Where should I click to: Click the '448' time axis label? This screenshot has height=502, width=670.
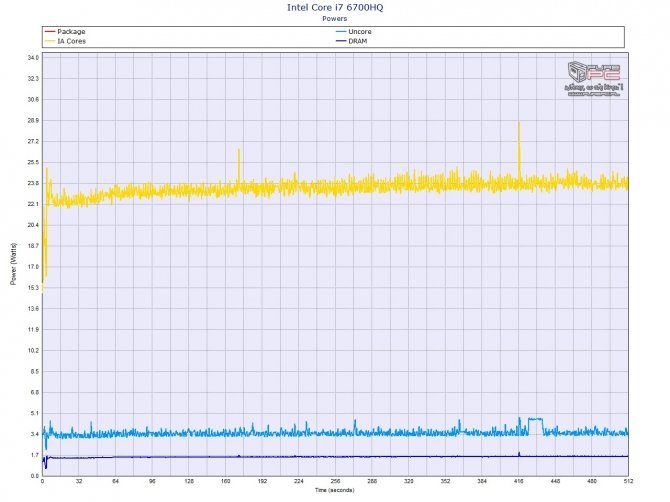point(555,481)
